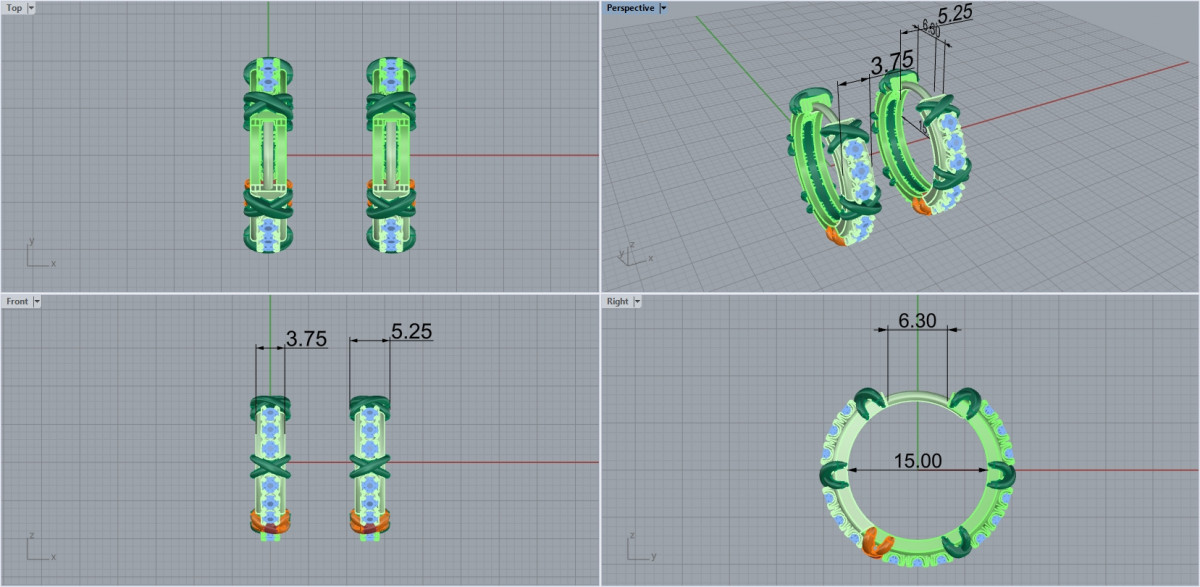The width and height of the screenshot is (1200, 587).
Task: Select the 3.75 dimension in Front view
Action: [306, 339]
